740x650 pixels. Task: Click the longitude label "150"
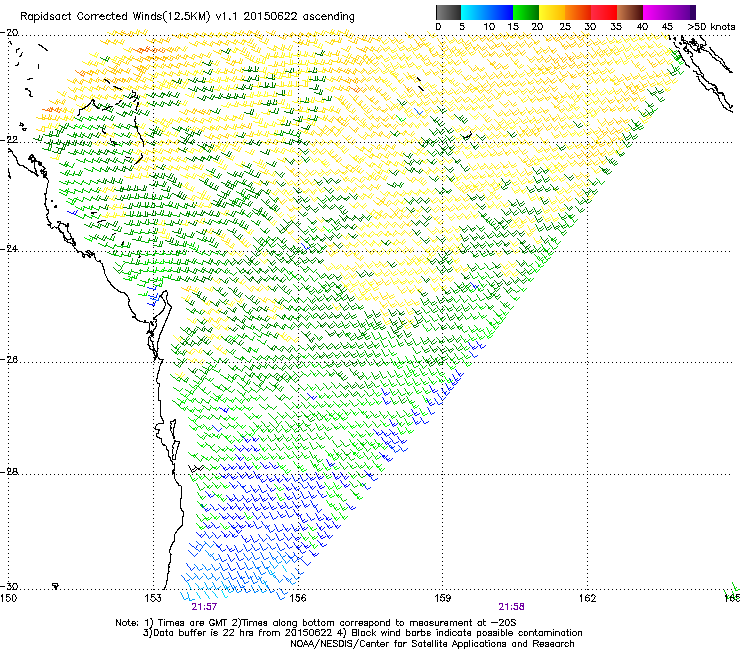pyautogui.click(x=8, y=599)
